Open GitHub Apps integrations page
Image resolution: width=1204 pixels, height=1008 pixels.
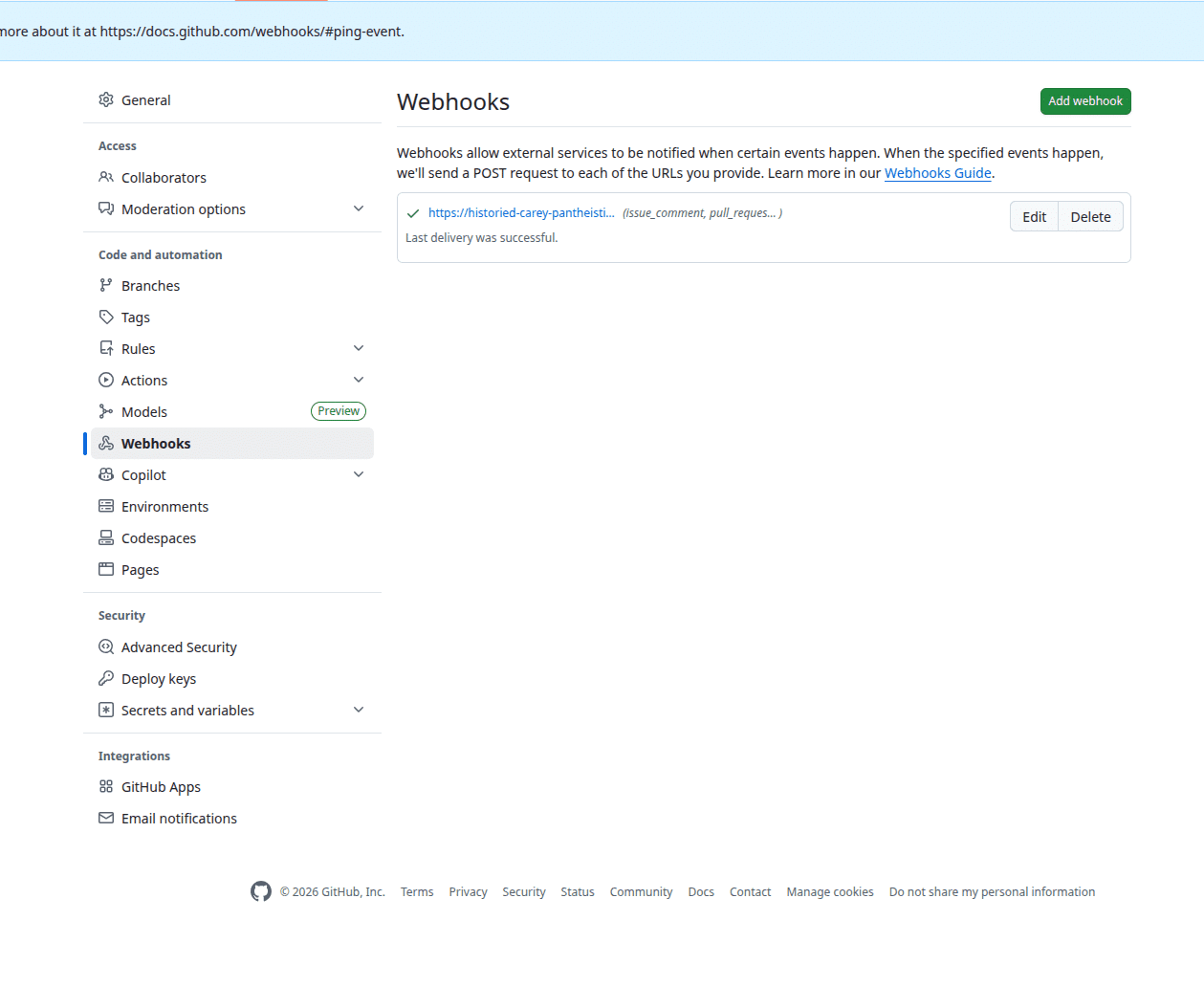coord(232,787)
